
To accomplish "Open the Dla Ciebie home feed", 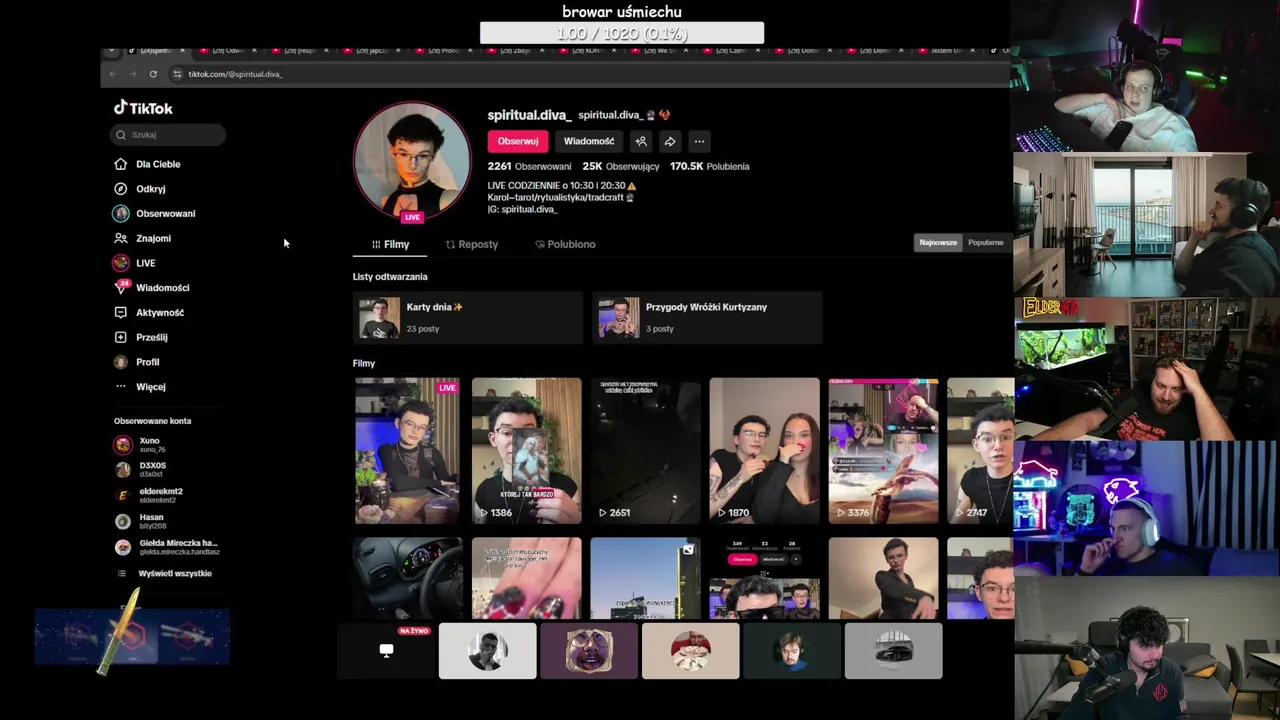I will pyautogui.click(x=148, y=164).
